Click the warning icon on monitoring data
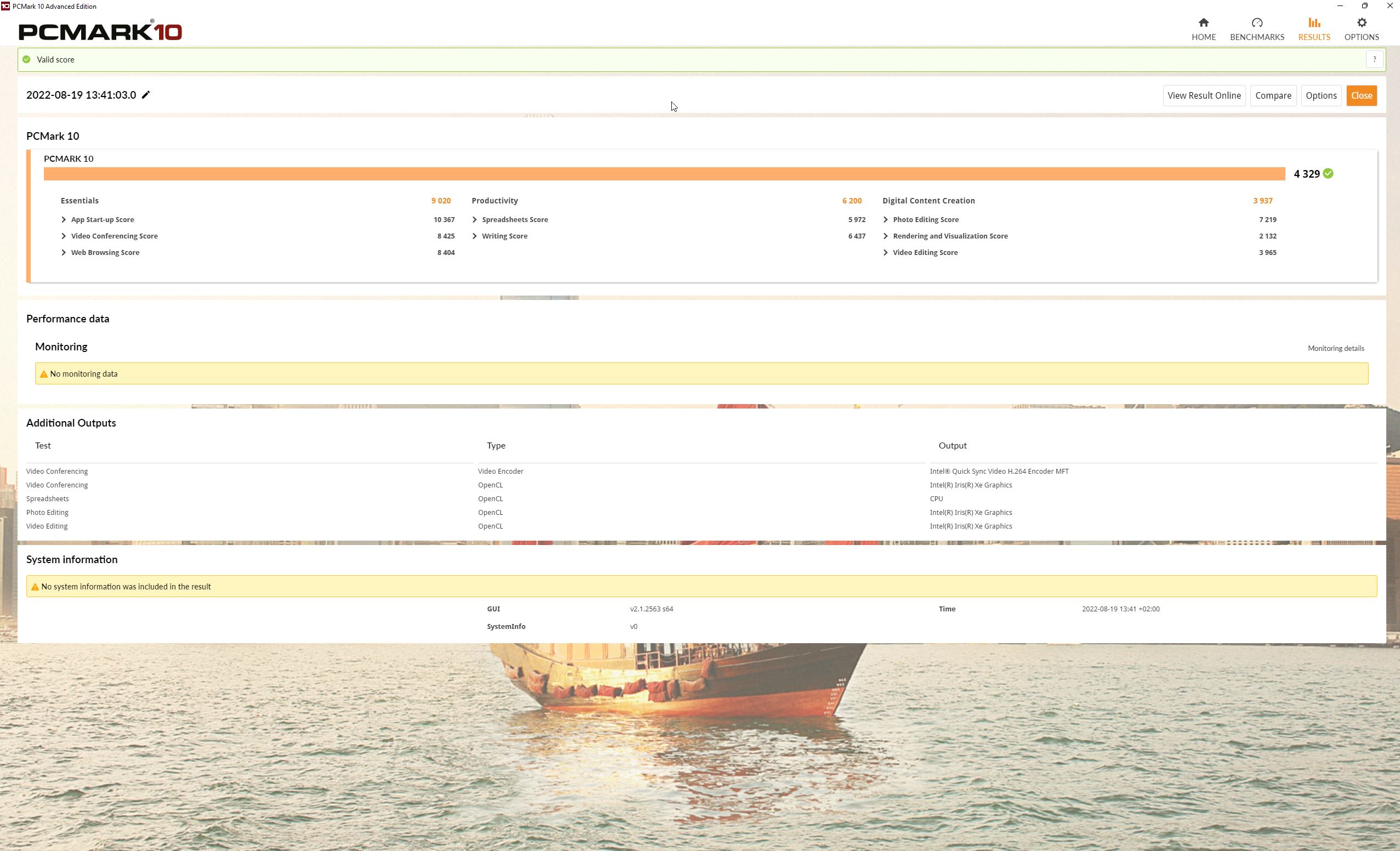This screenshot has height=851, width=1400. (x=43, y=373)
